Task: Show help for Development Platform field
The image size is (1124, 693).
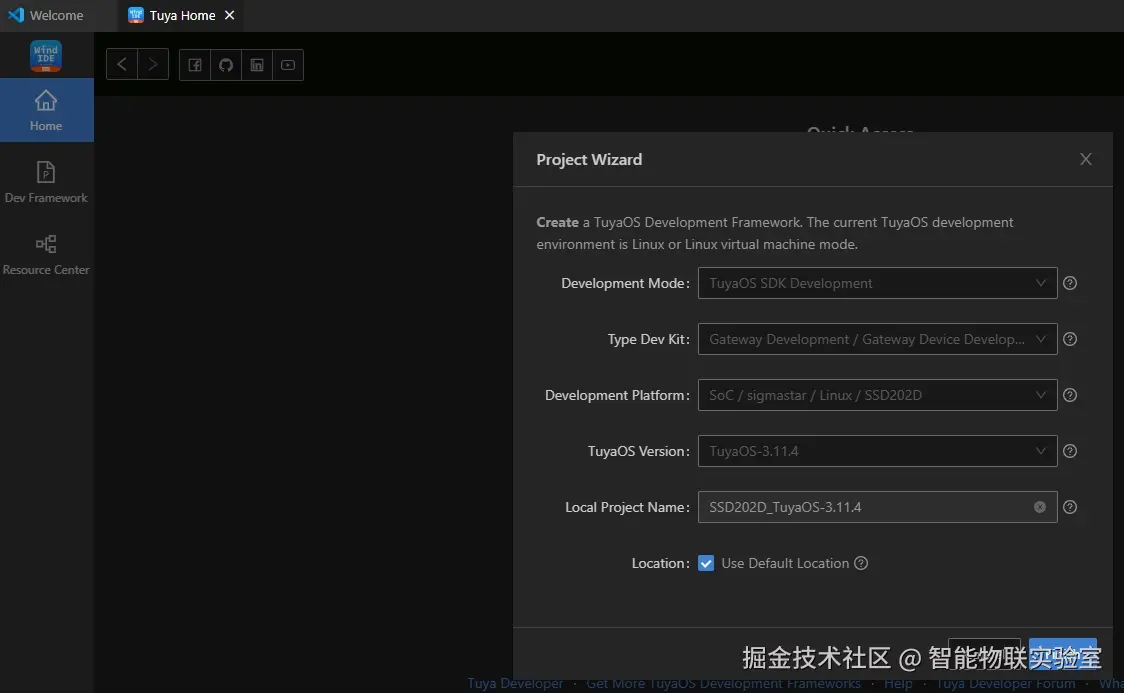Action: point(1070,395)
